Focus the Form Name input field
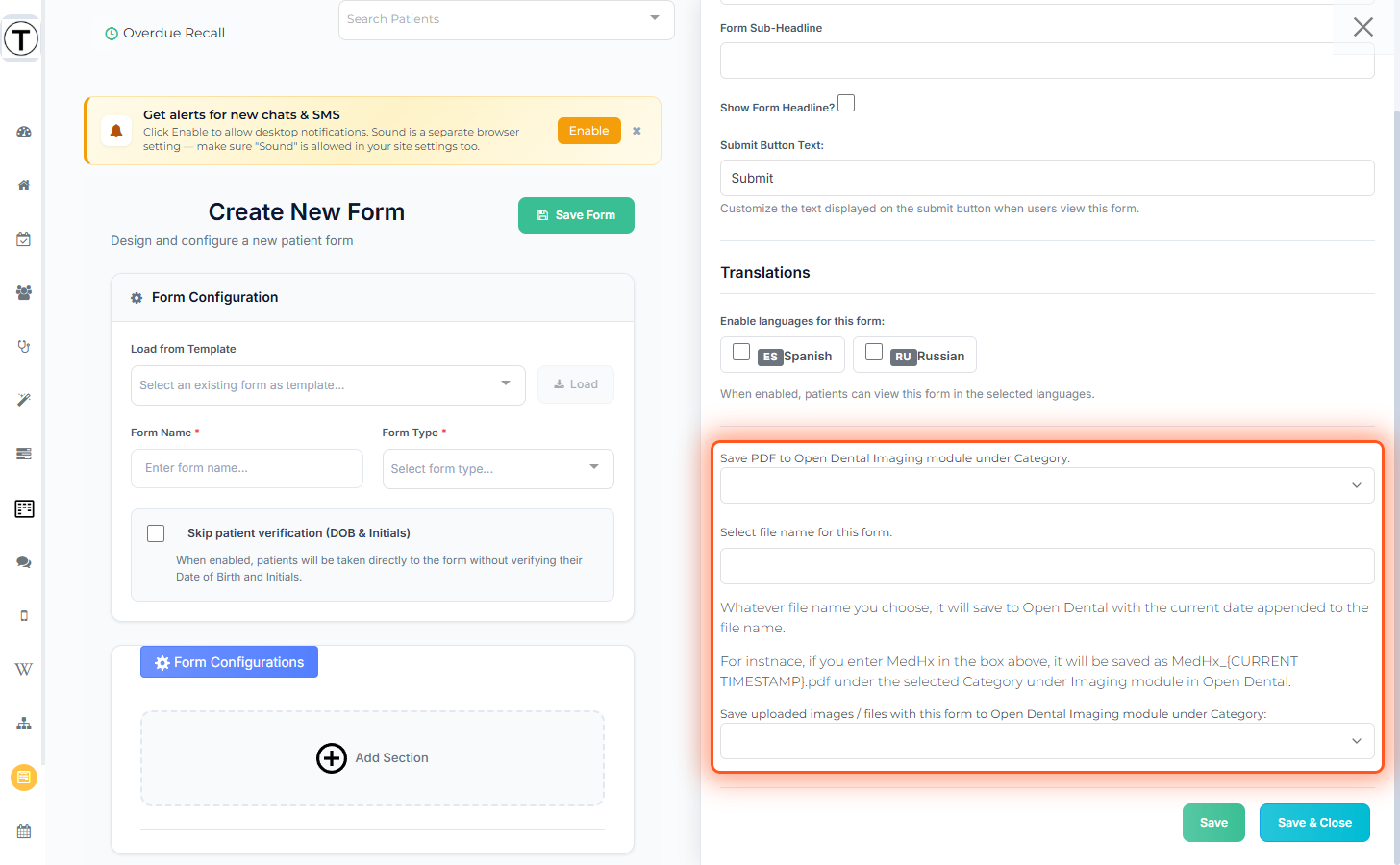Viewport: 1400px width, 865px height. [x=247, y=469]
